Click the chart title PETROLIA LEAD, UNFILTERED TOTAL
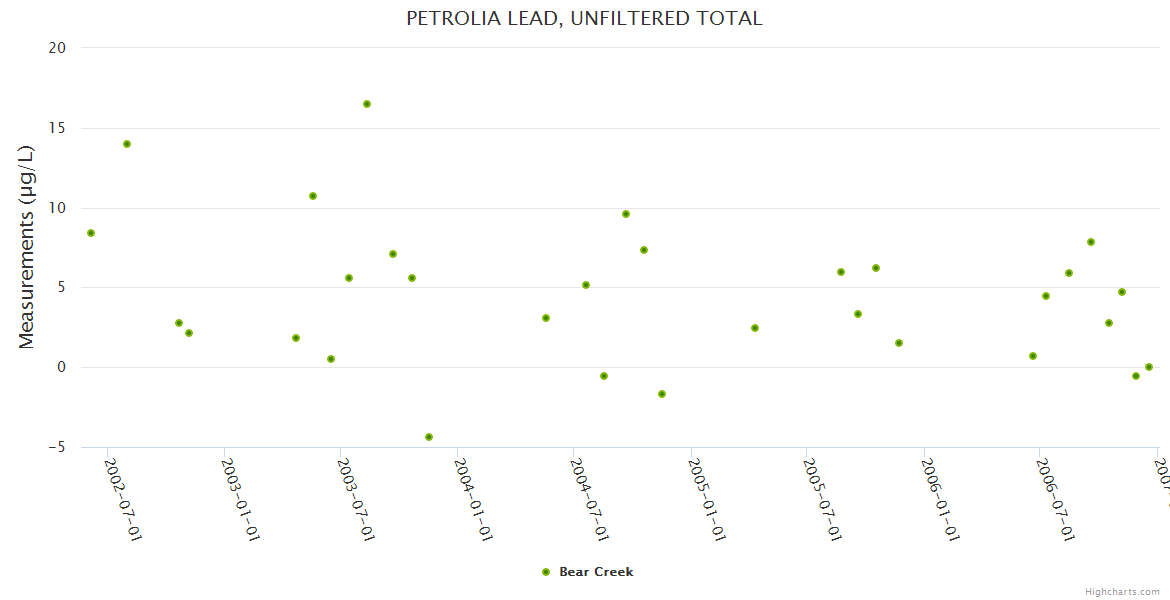 click(584, 18)
